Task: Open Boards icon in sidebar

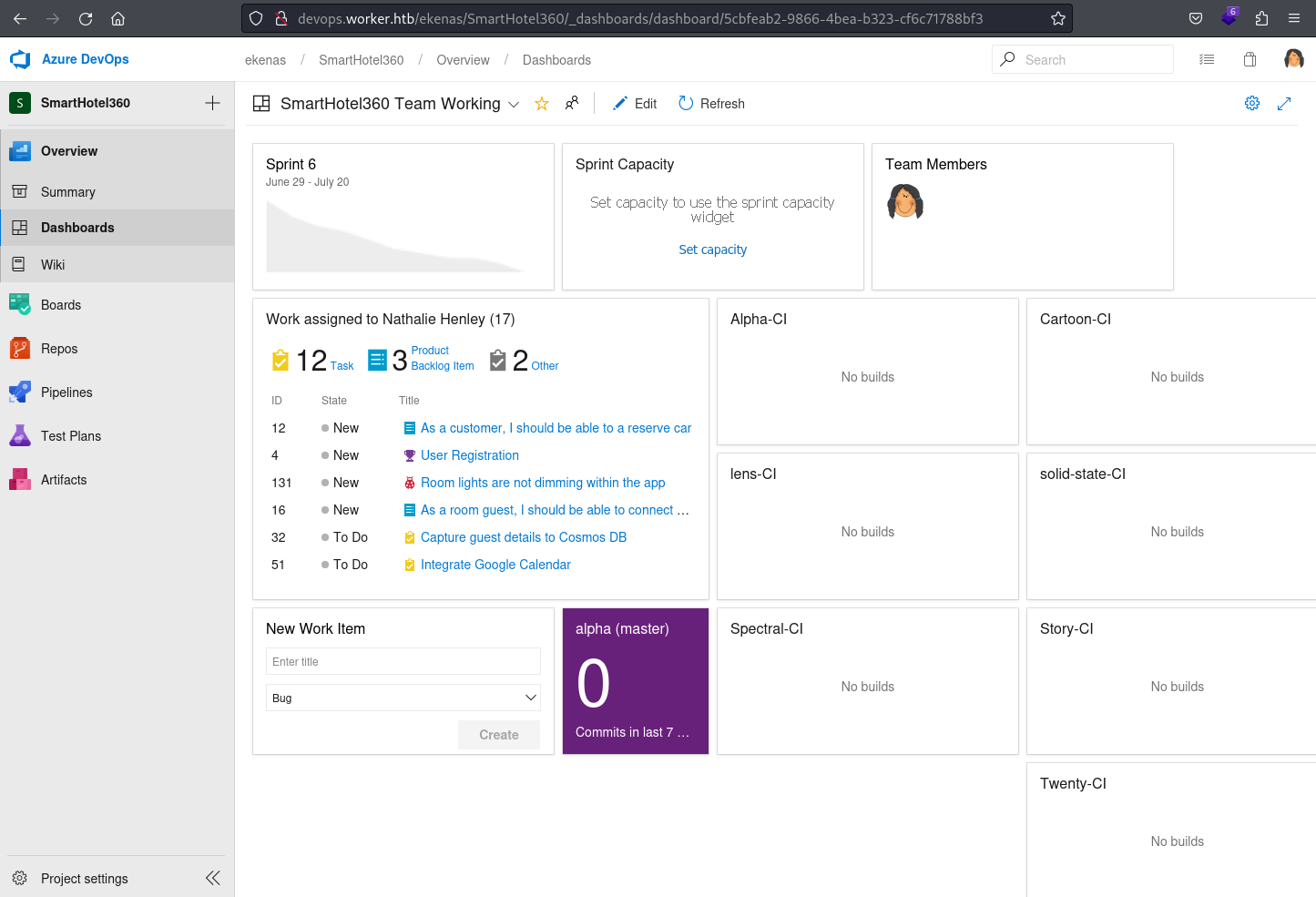Action: click(x=20, y=305)
